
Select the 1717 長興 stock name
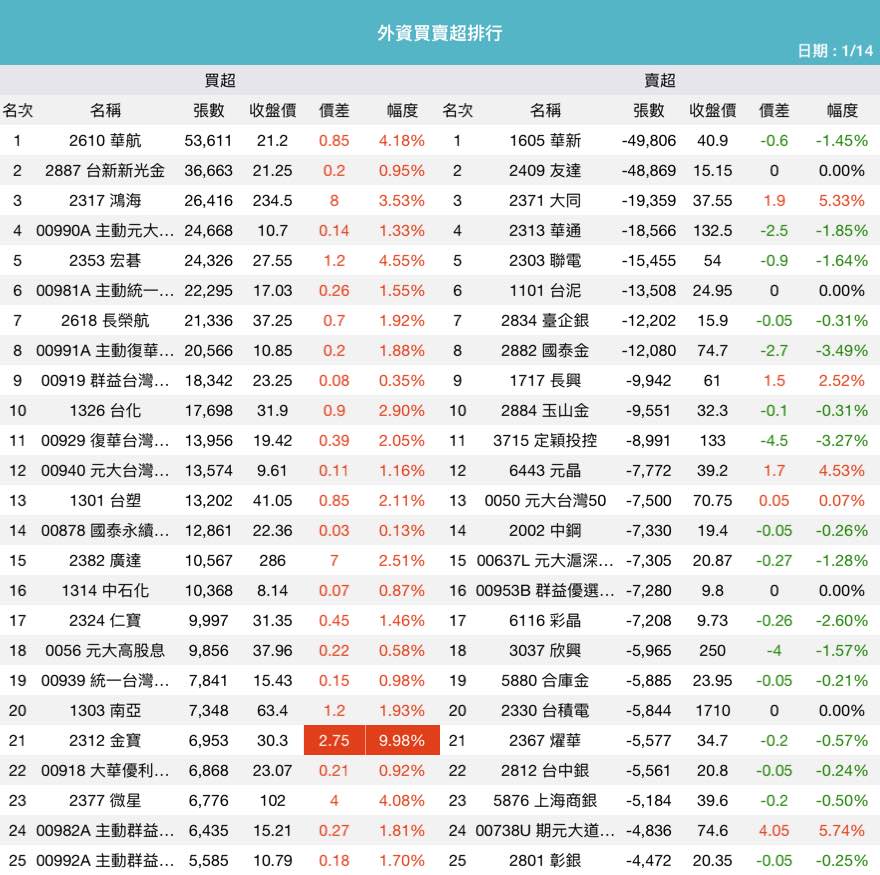[545, 381]
